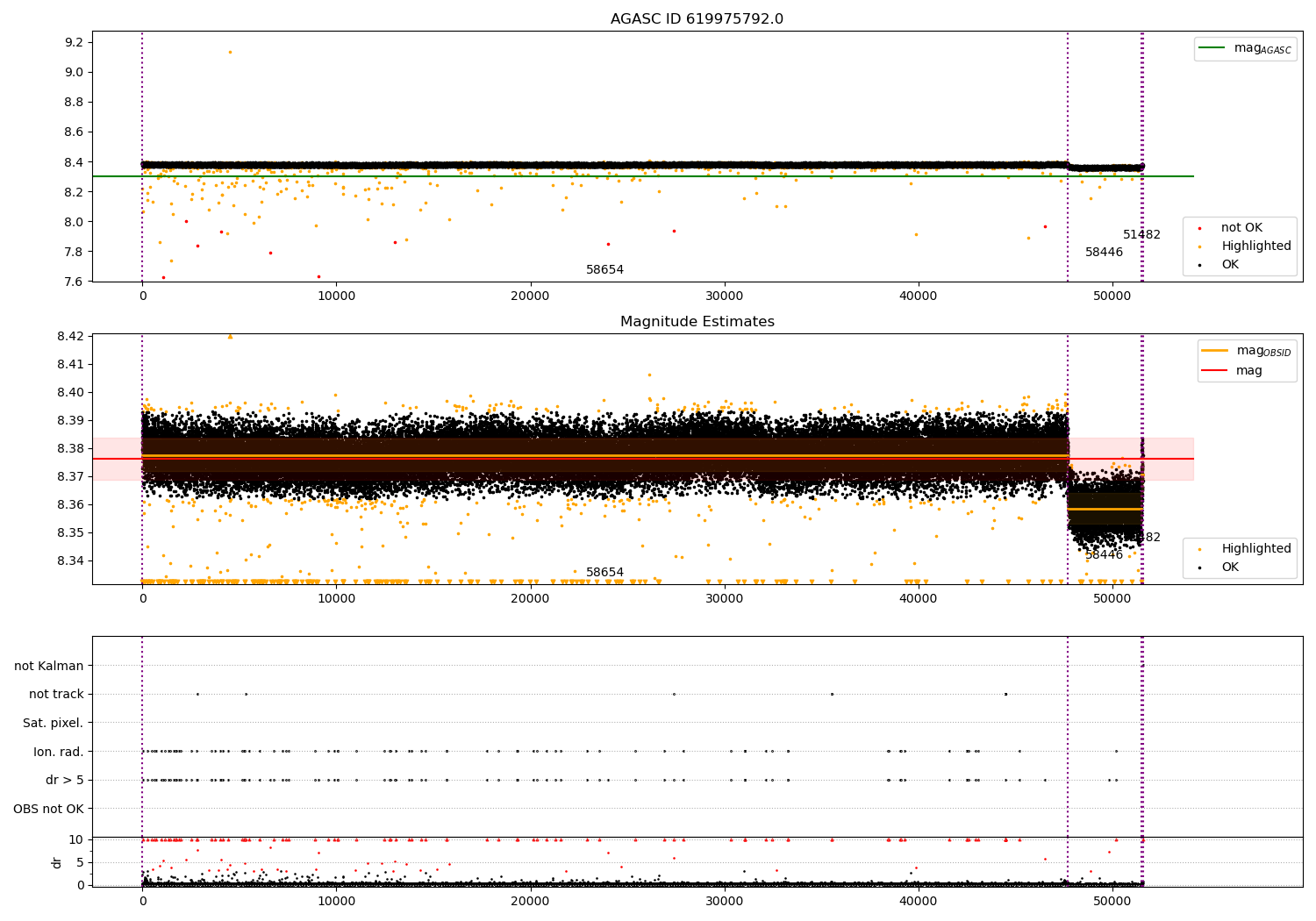Image resolution: width=1316 pixels, height=921 pixels.
Task: Click the "8.36" y-axis tick label
Action: pyautogui.click(x=70, y=505)
